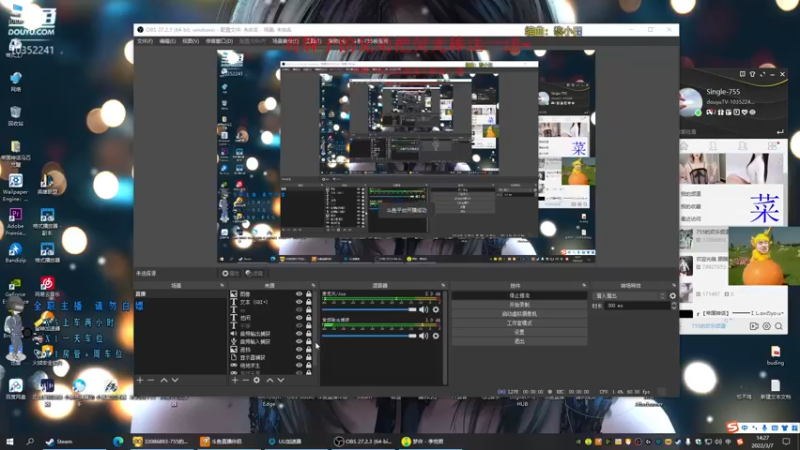
Task: Open Properties gear for selected source
Action: point(230,273)
